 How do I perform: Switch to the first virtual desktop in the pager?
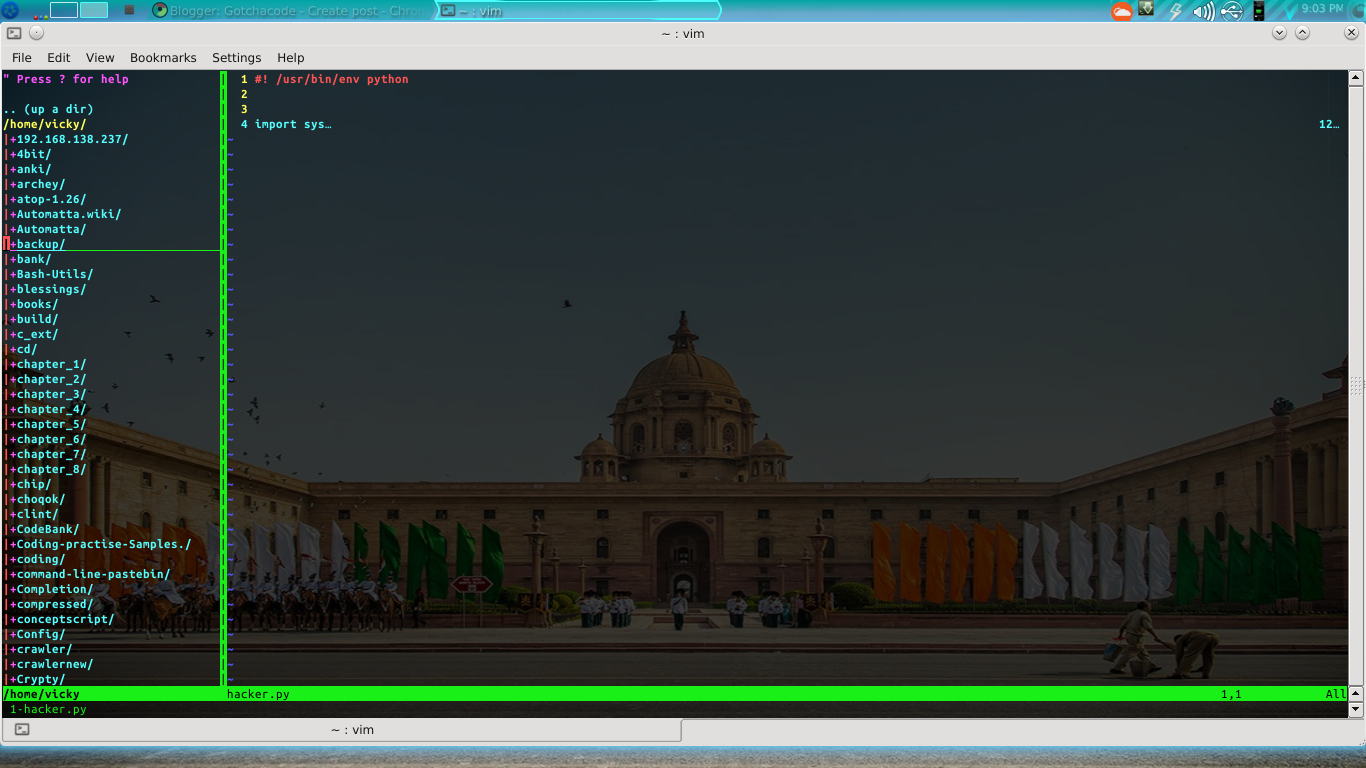point(64,10)
